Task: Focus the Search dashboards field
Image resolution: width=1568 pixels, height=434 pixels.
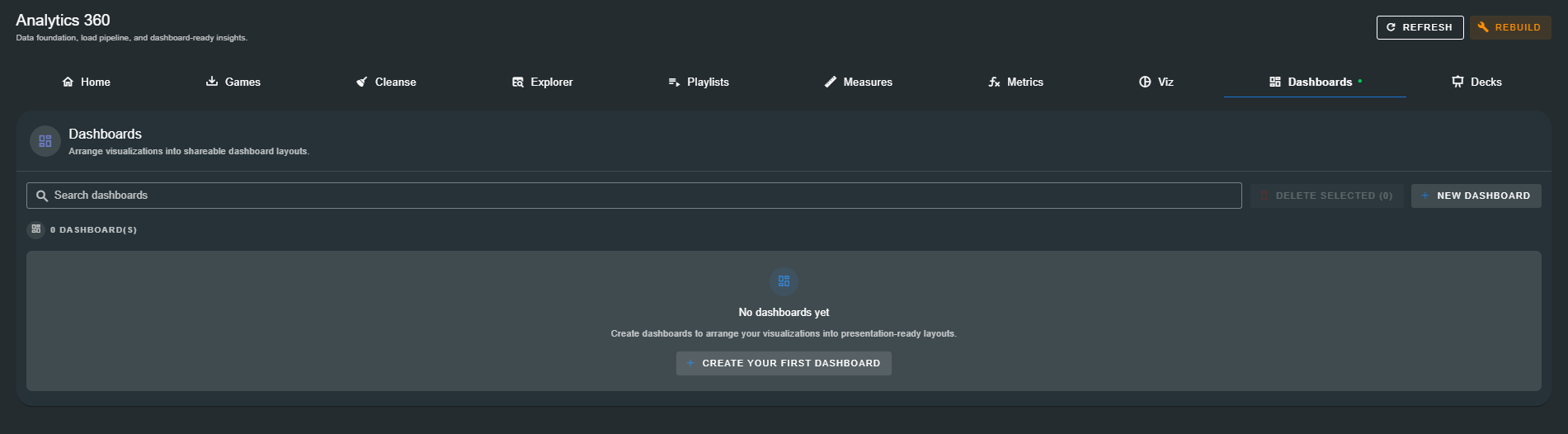Action: tap(633, 196)
